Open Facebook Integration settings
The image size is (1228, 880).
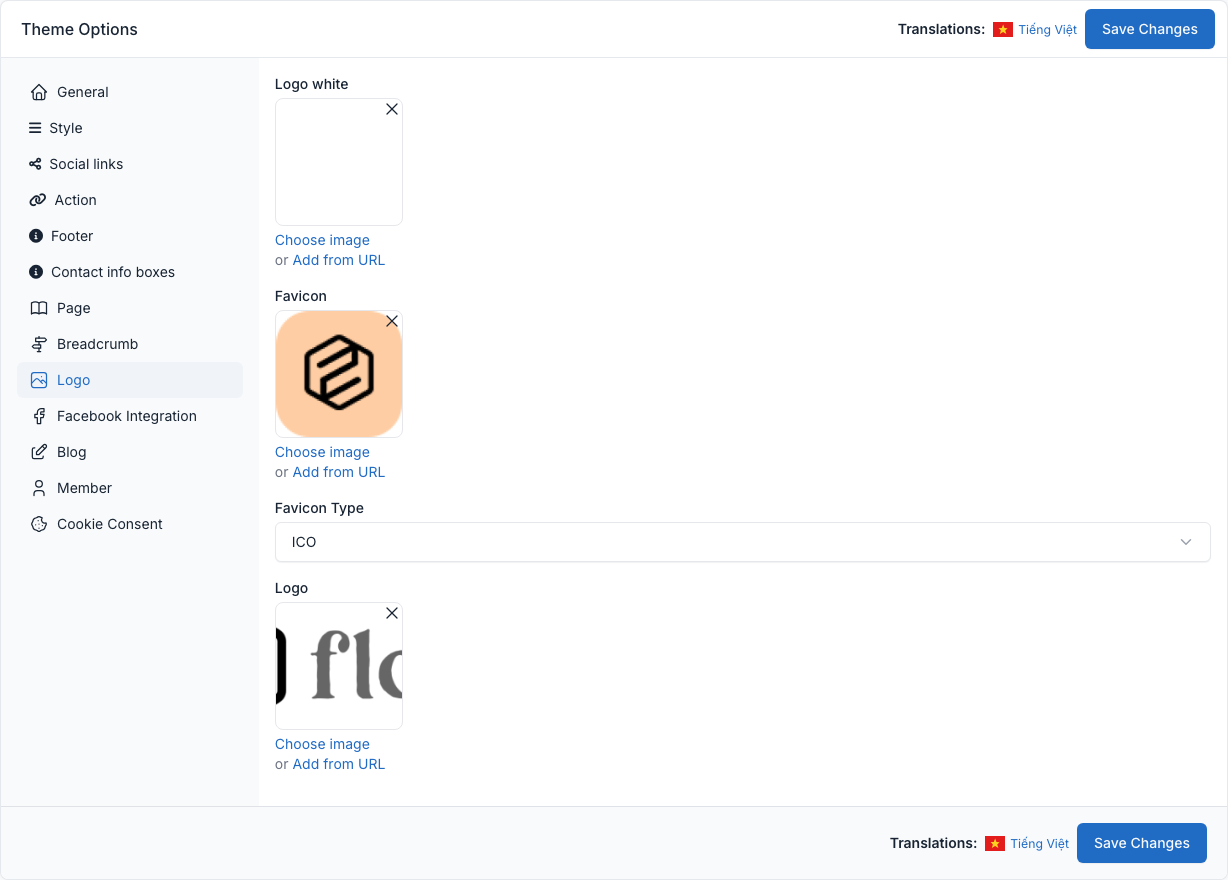(x=130, y=416)
